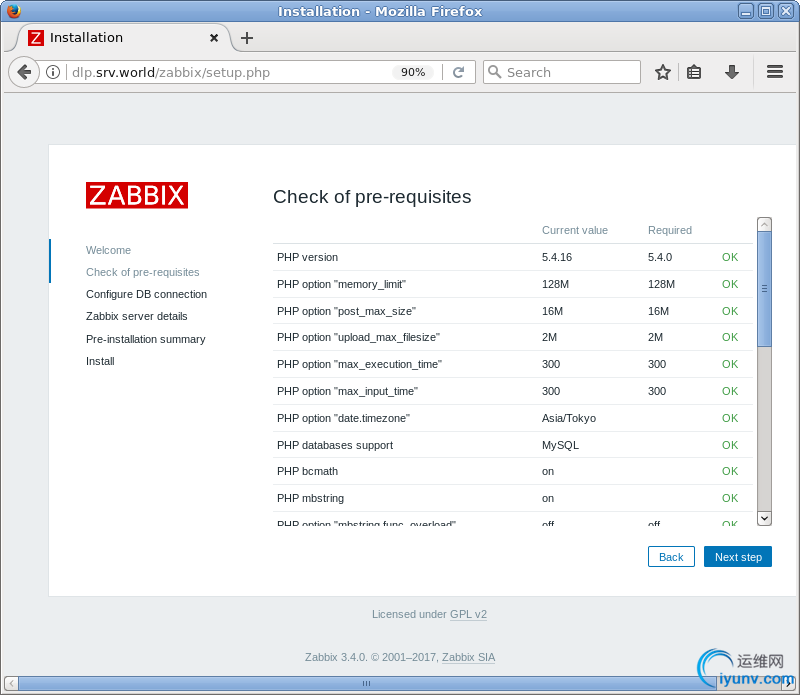Minimize the Firefox window
The image size is (800, 695).
click(746, 11)
